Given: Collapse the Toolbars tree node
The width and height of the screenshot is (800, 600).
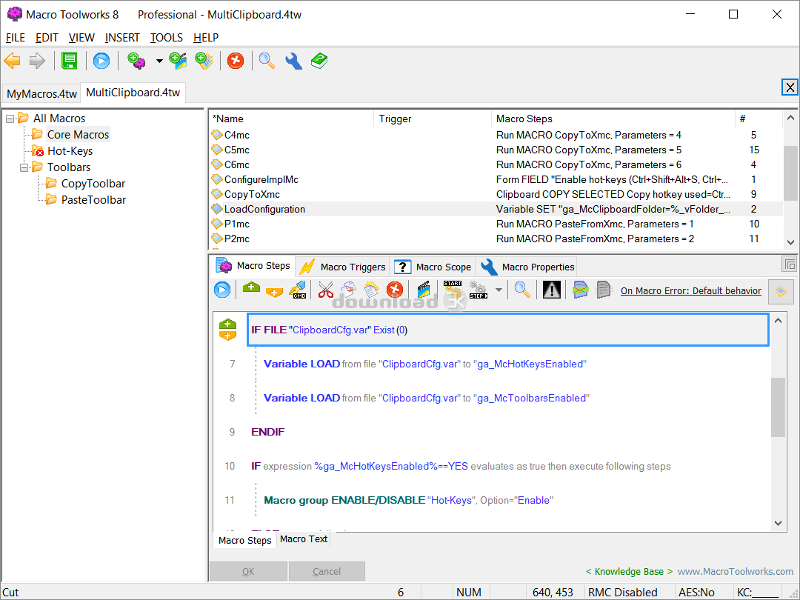Looking at the screenshot, I should (23, 168).
